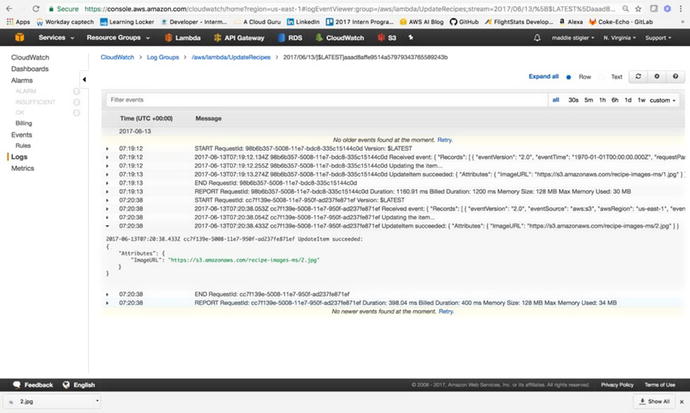
Task: Open the help question mark button
Action: point(675,77)
